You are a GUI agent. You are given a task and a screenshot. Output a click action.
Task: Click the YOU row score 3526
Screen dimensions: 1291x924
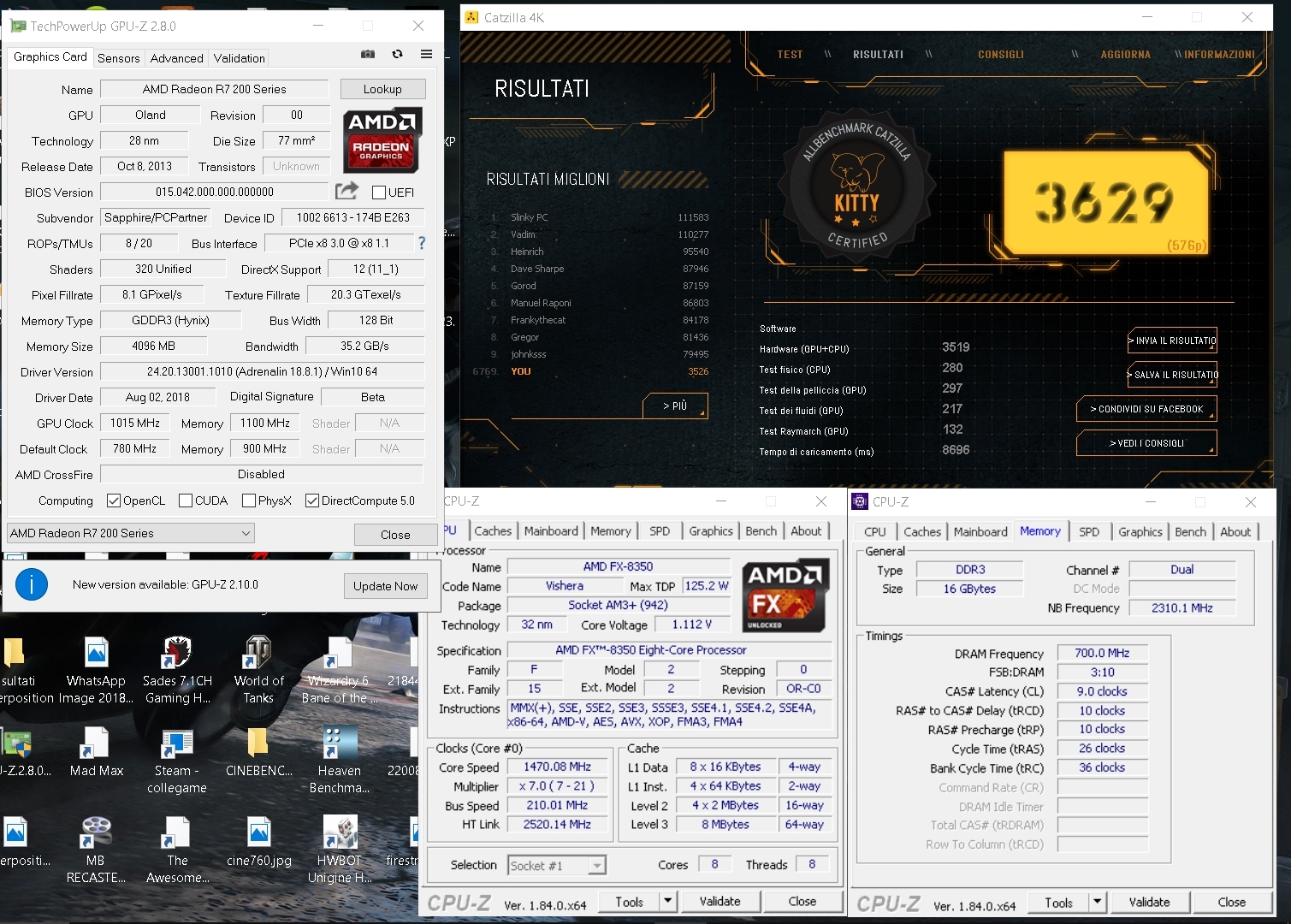tap(698, 371)
